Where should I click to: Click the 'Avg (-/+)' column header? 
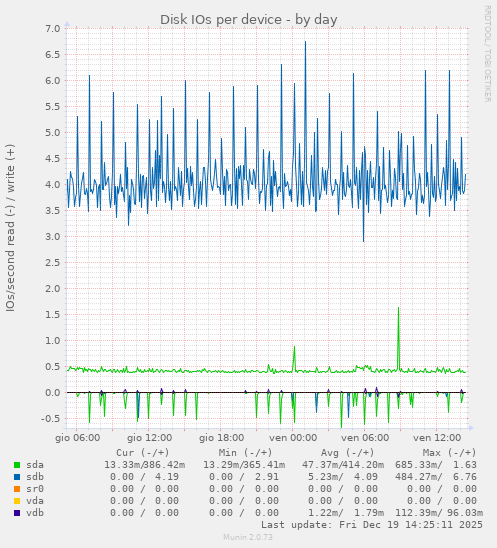pos(347,453)
